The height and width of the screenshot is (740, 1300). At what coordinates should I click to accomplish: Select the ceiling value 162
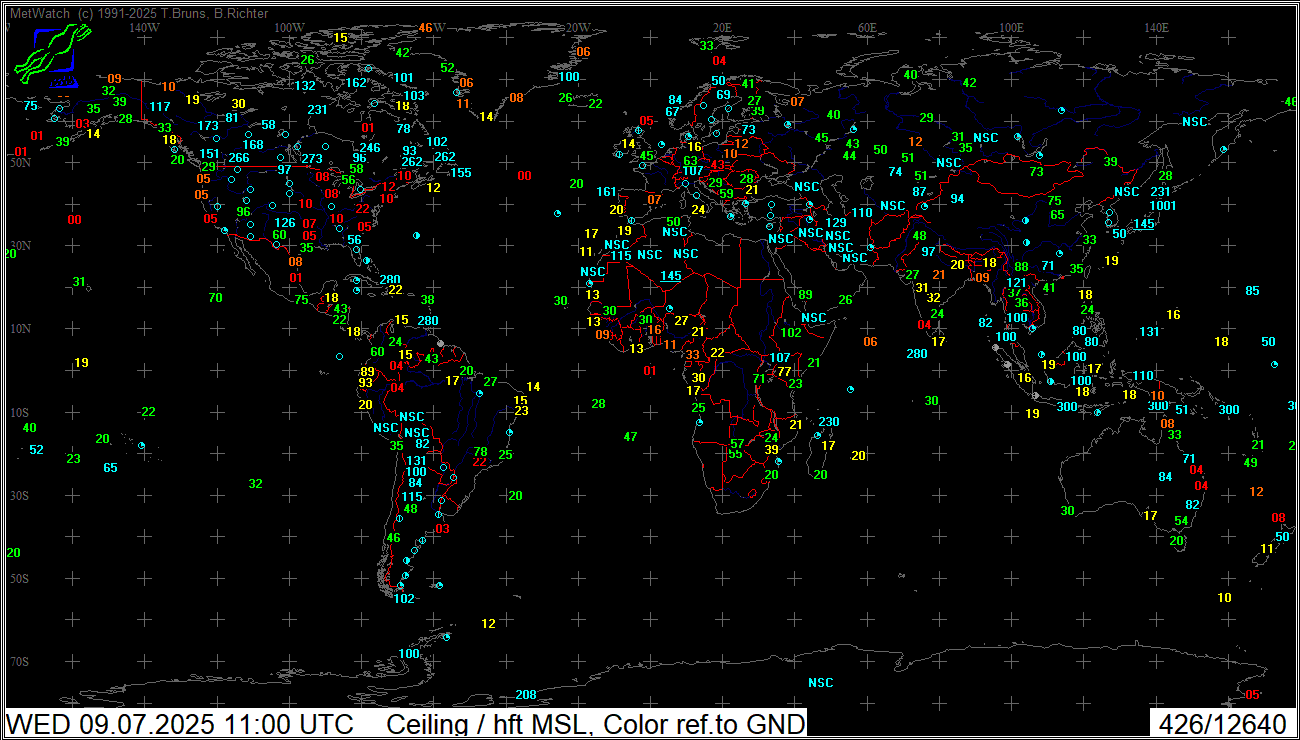[x=356, y=83]
